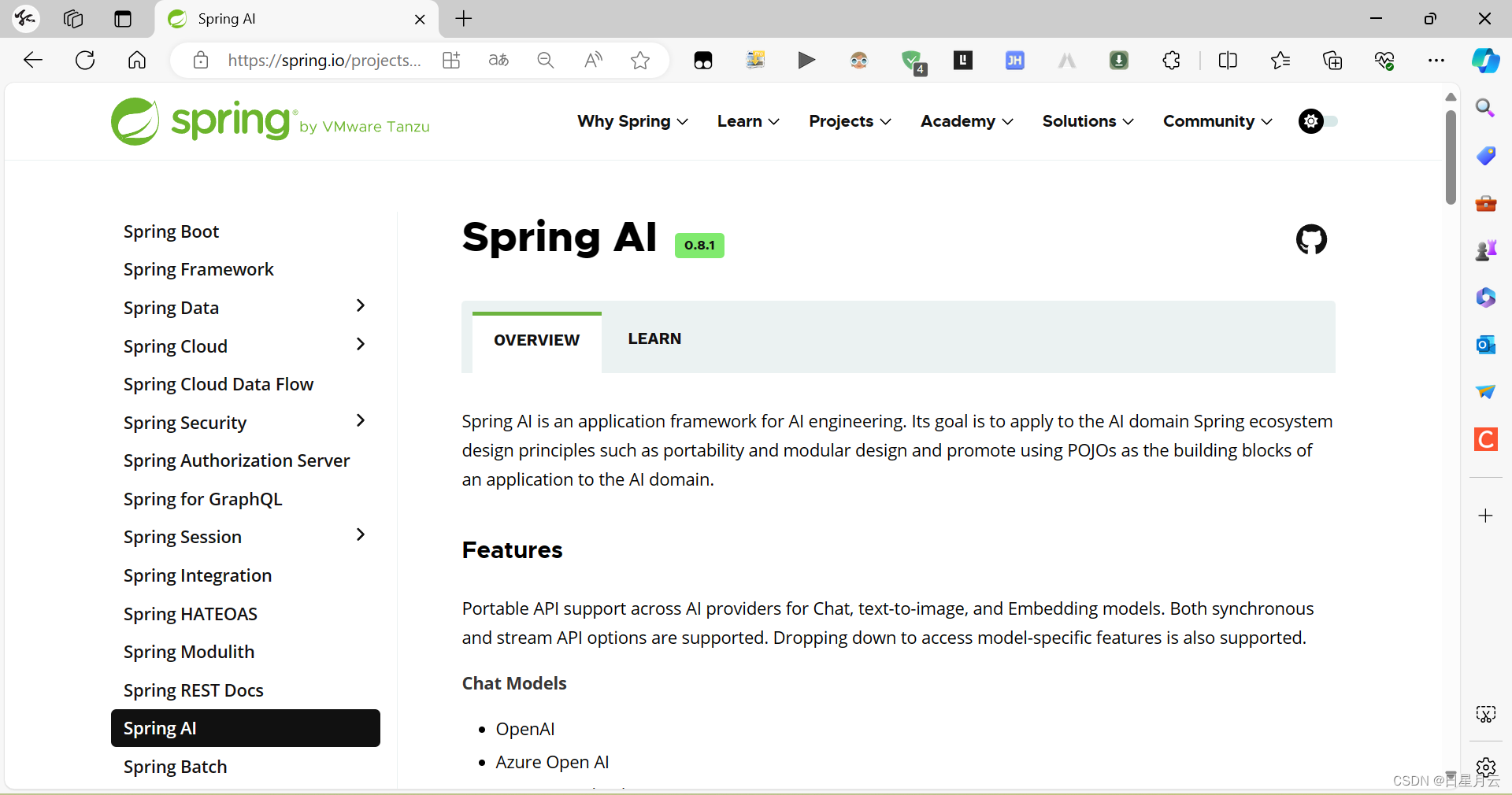
Task: Open the sidebar Search icon
Action: click(x=1485, y=108)
